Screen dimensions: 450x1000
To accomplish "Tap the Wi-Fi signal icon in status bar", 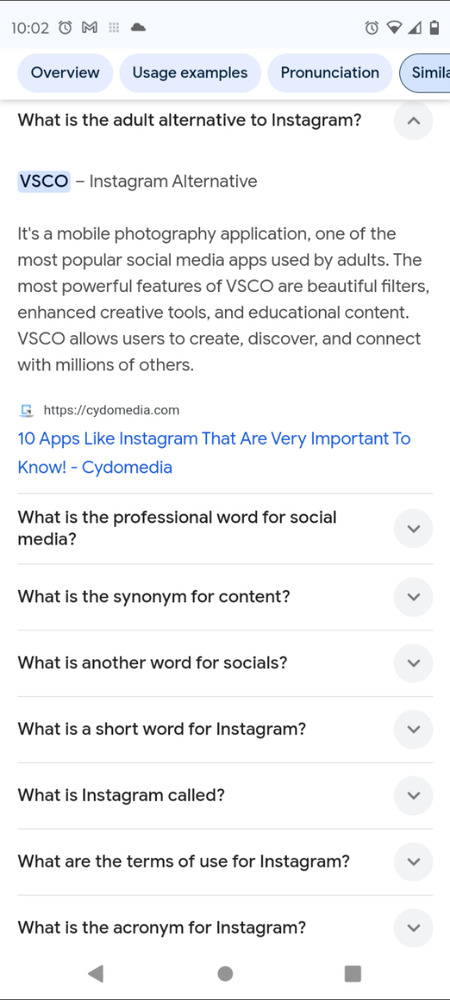I will click(394, 27).
